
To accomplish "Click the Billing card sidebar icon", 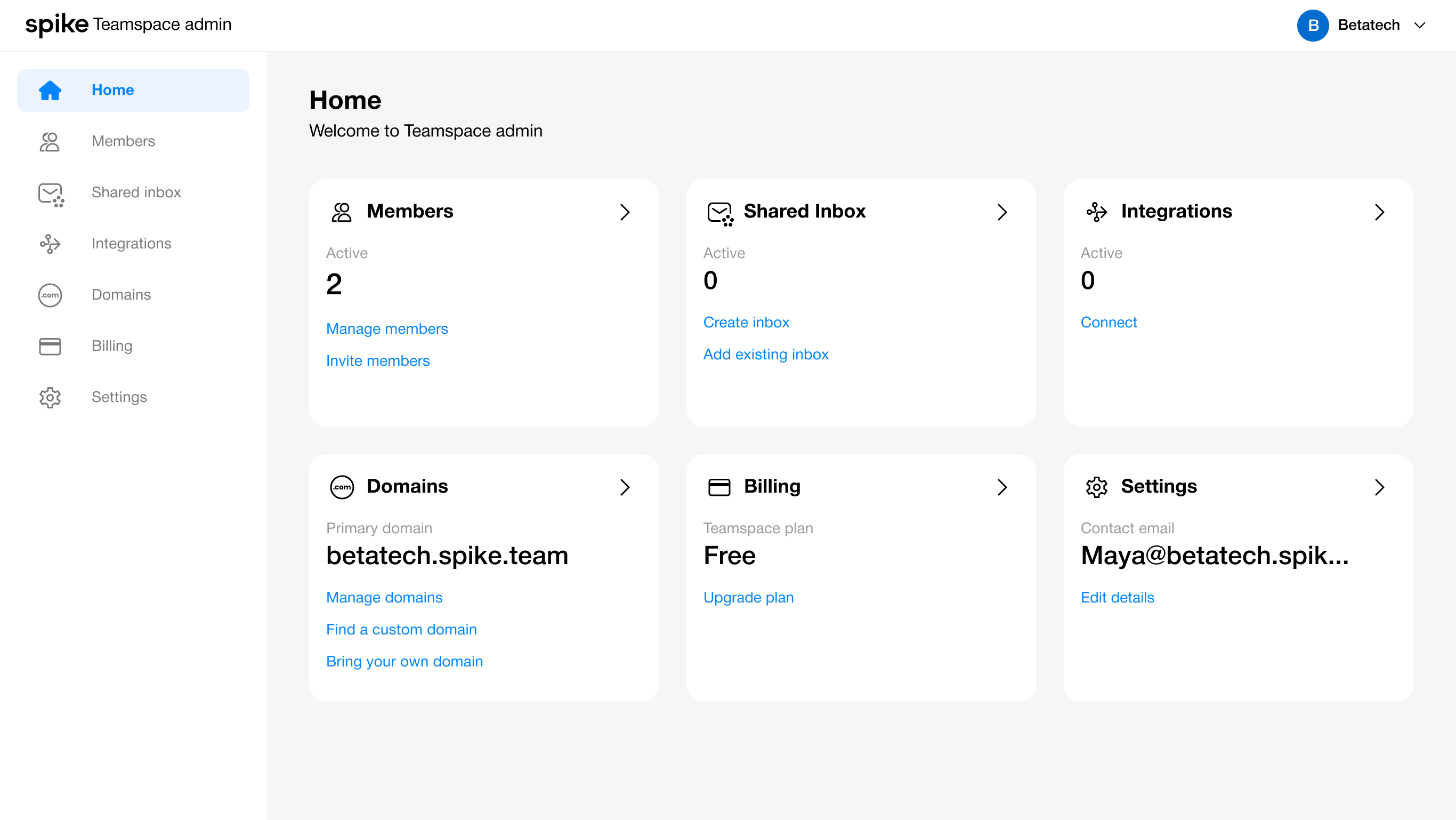I will 50,346.
